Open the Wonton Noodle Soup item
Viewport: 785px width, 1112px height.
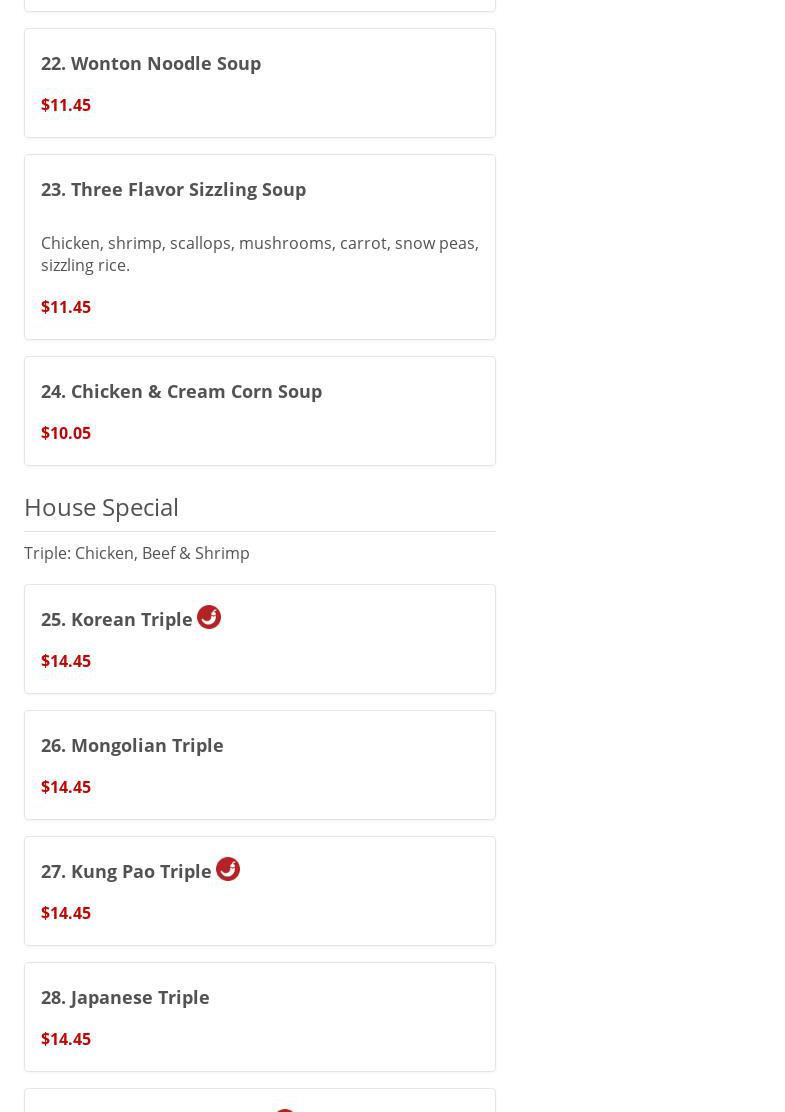point(151,63)
